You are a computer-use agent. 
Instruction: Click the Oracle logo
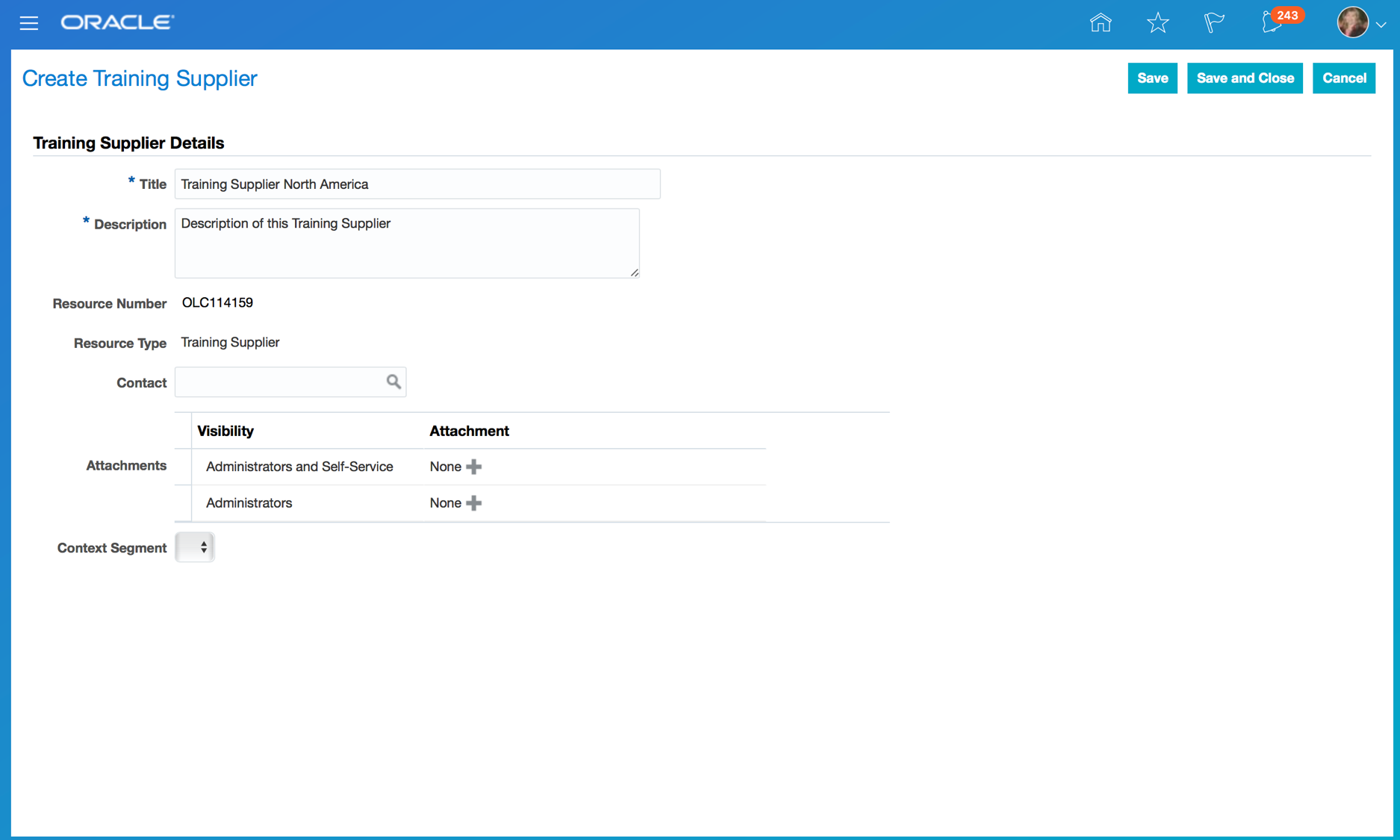tap(117, 22)
